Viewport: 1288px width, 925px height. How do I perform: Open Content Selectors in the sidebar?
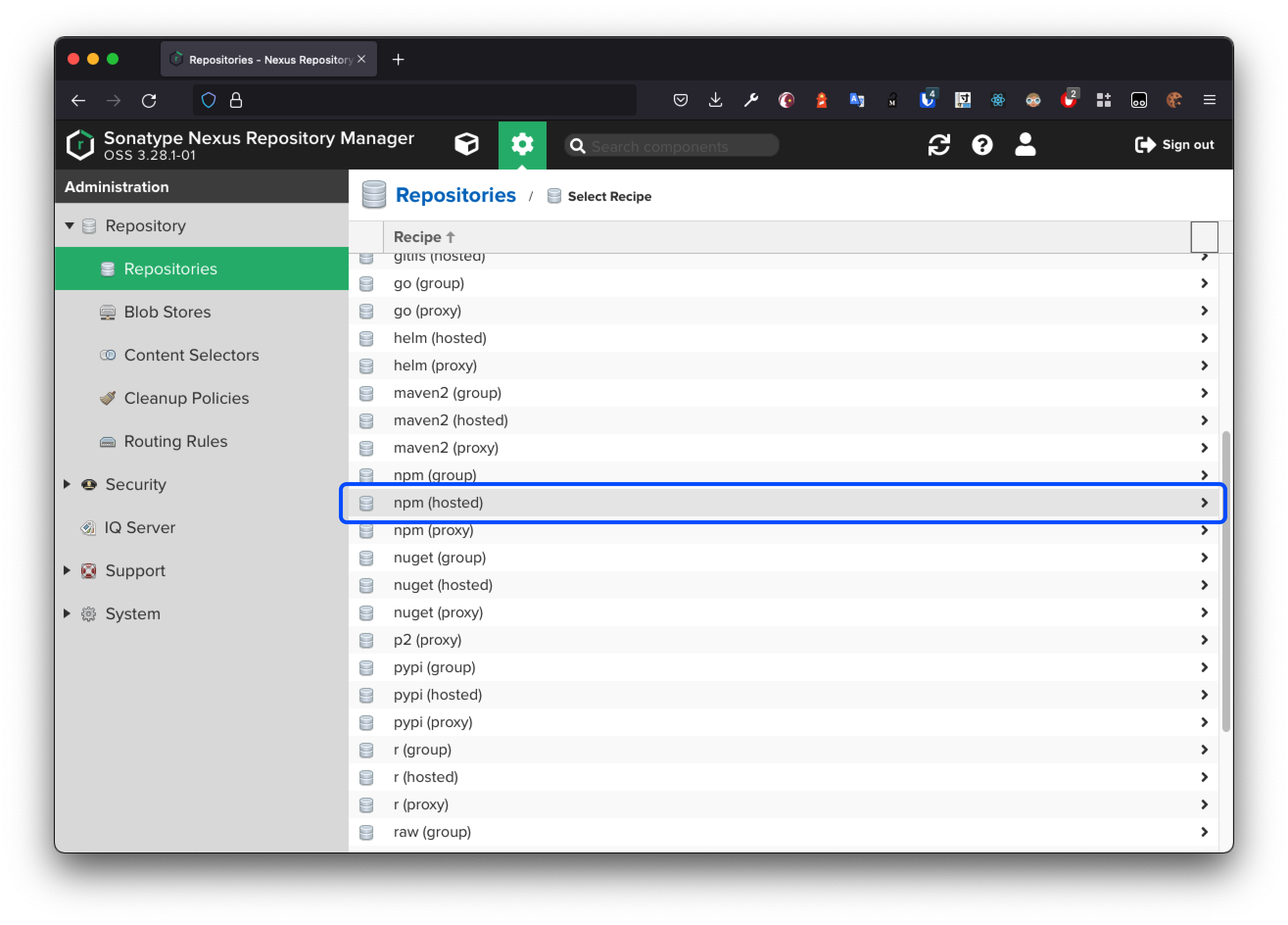202,355
